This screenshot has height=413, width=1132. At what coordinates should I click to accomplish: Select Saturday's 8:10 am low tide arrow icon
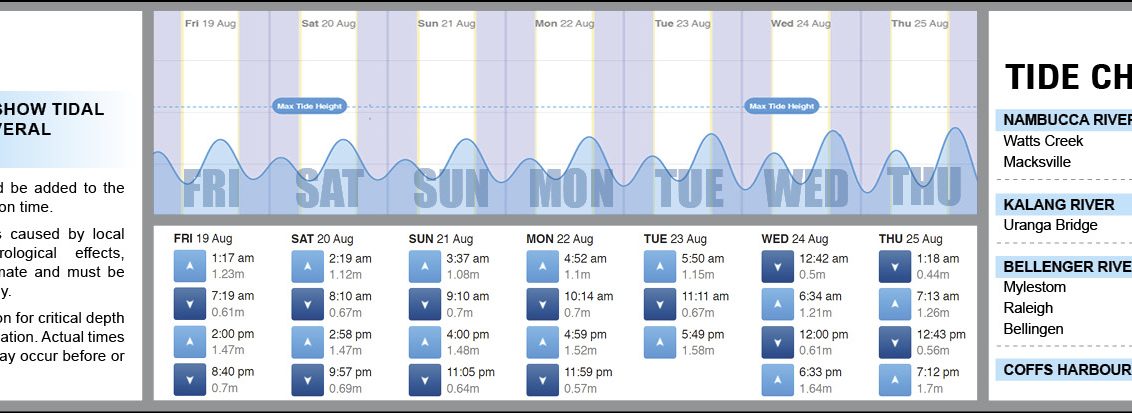tap(307, 303)
